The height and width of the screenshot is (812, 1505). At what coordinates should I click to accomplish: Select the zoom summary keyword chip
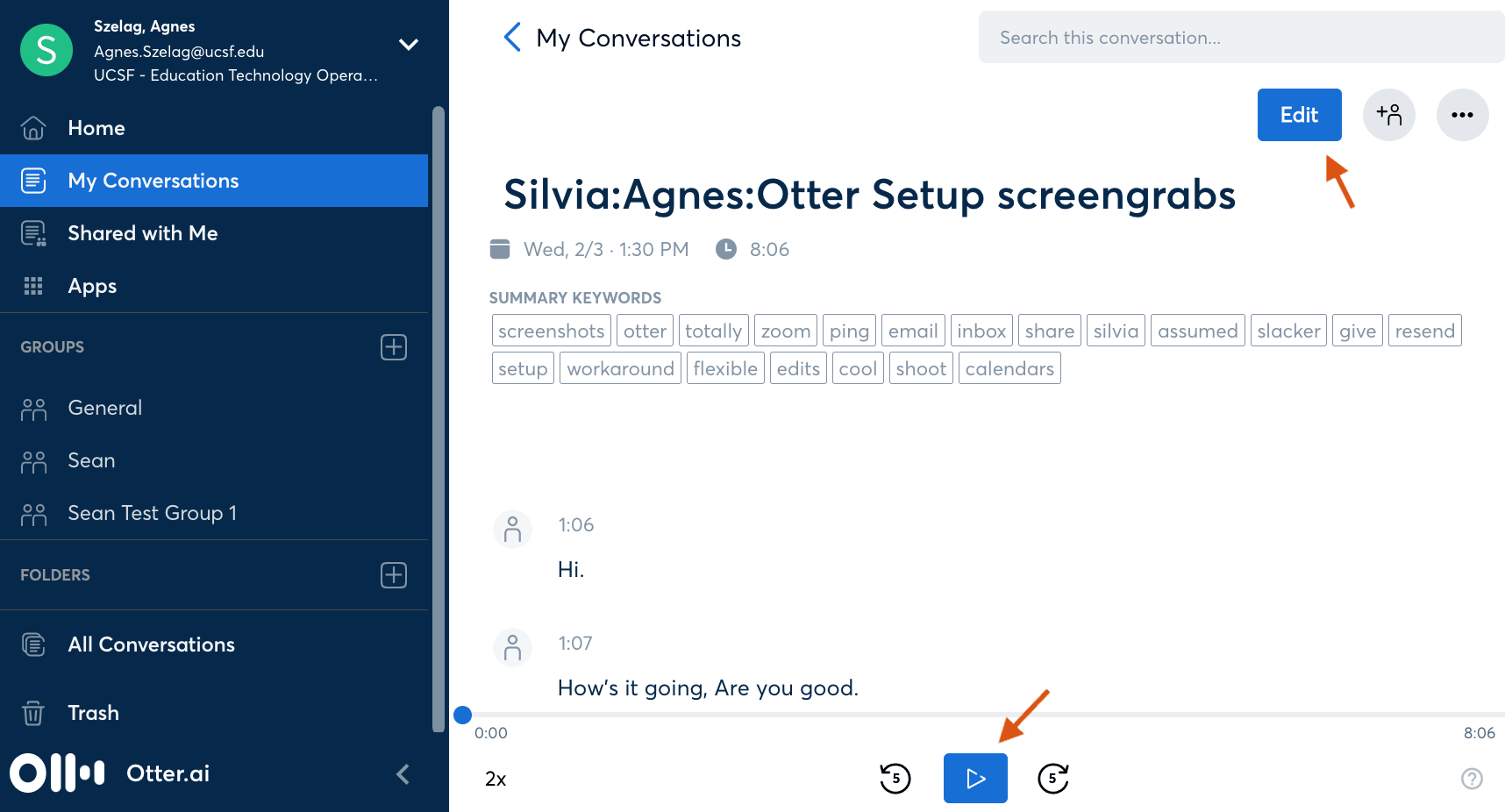coord(785,331)
